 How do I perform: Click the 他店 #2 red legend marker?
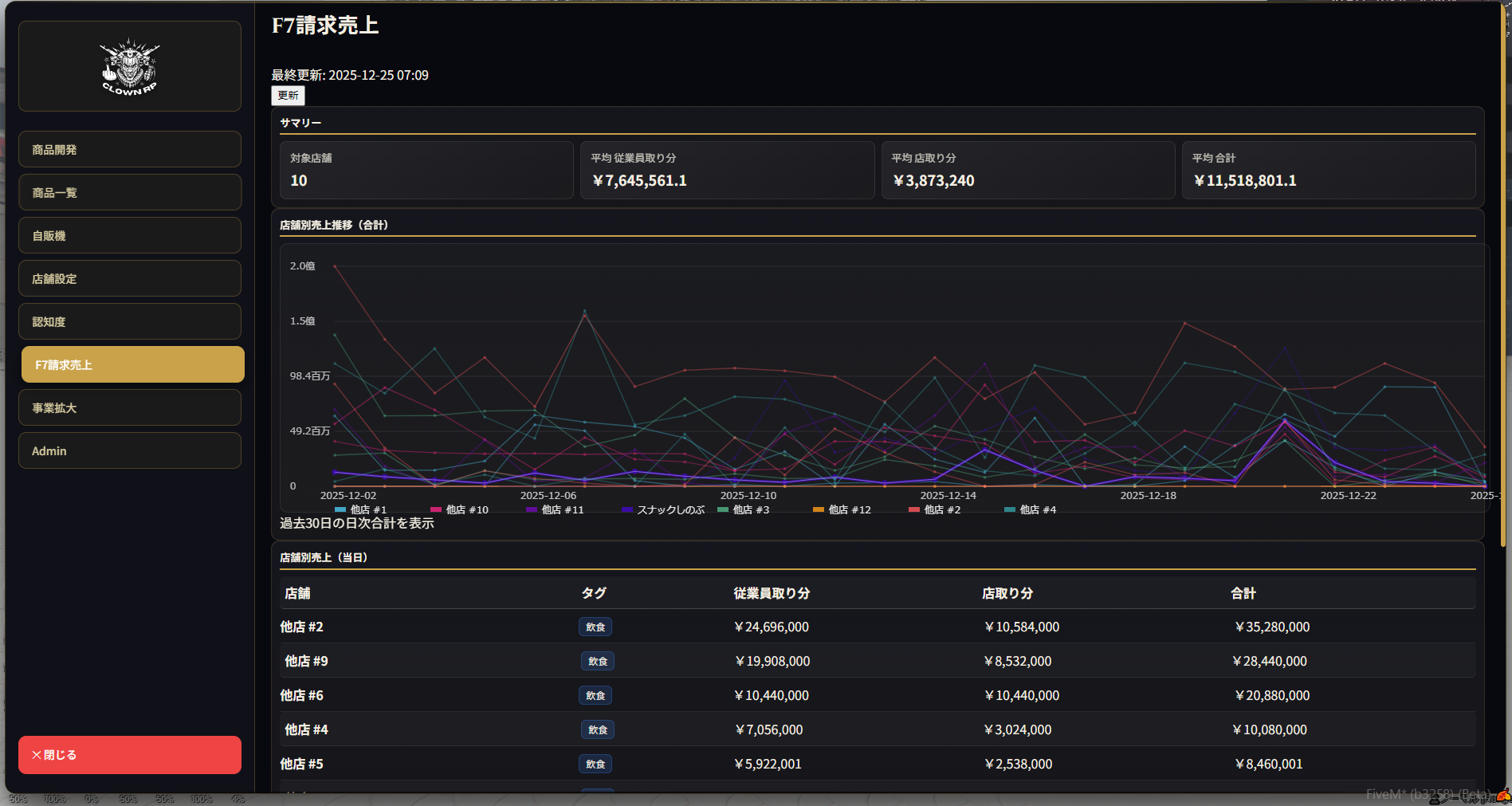[914, 509]
